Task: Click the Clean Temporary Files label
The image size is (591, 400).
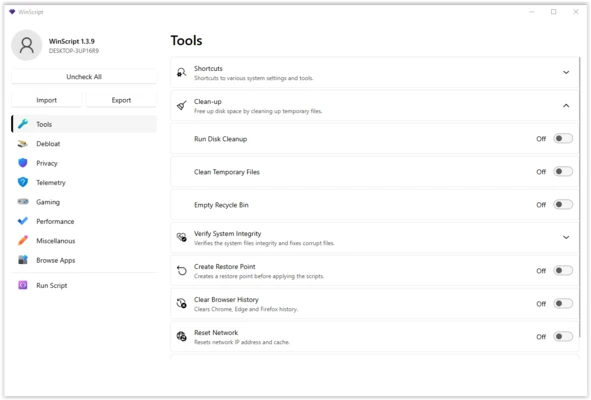Action: pyautogui.click(x=227, y=172)
